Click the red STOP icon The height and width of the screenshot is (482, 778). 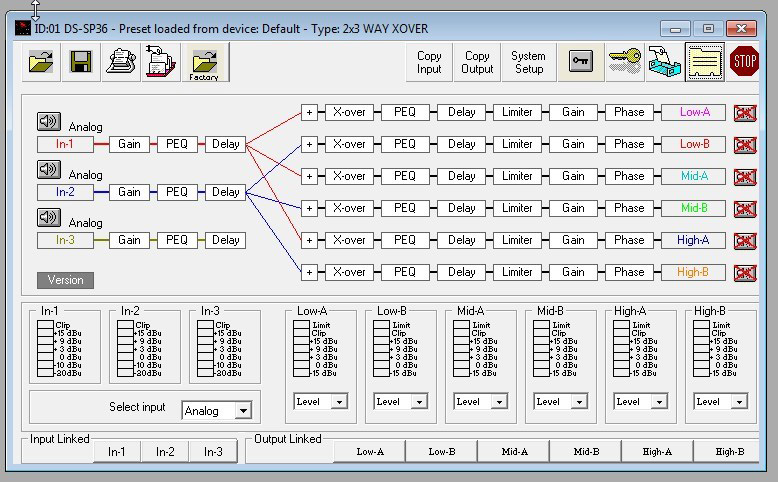(744, 62)
